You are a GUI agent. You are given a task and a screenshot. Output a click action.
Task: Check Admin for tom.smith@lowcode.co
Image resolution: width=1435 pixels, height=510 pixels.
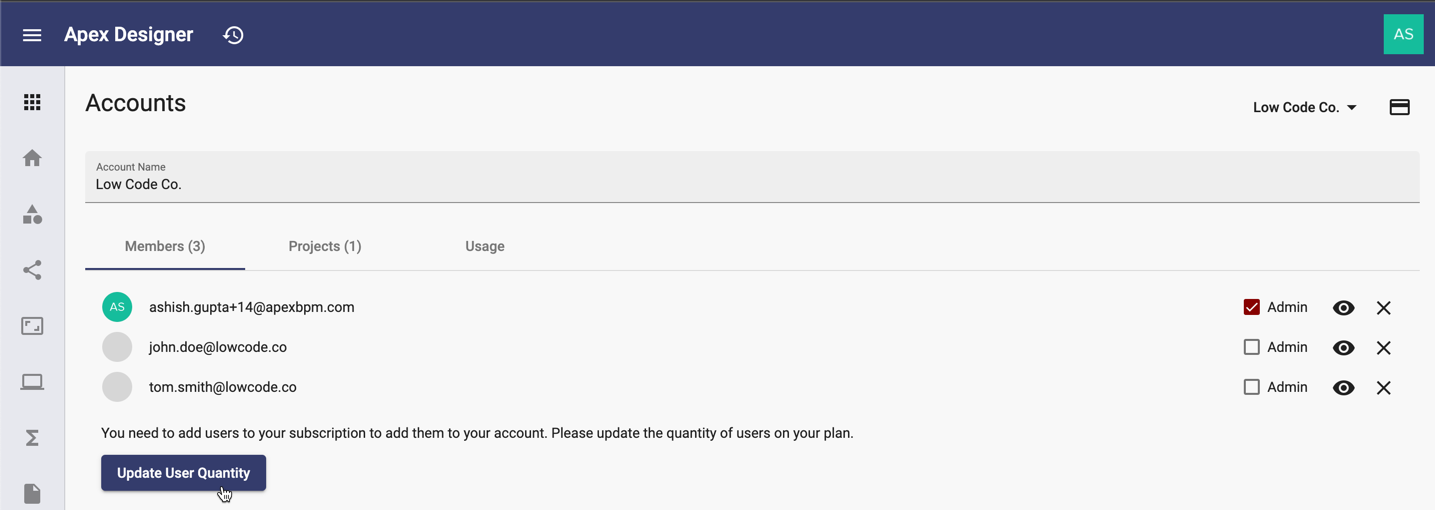click(x=1251, y=387)
